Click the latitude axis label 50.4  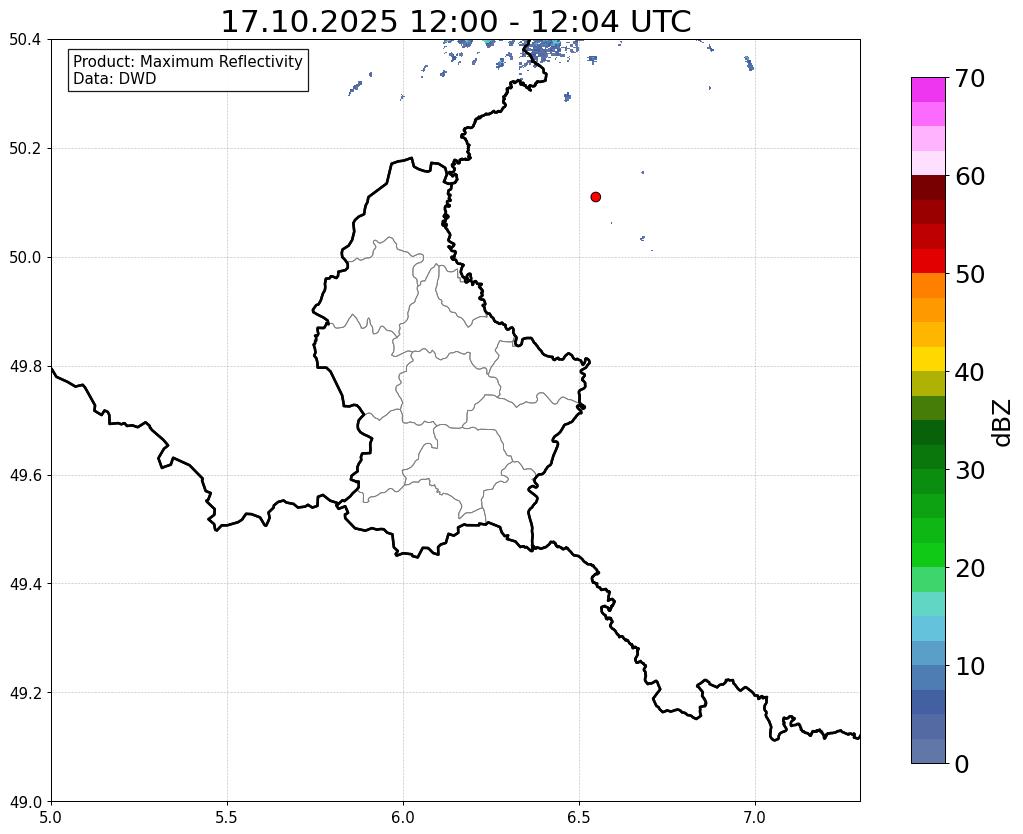25,40
